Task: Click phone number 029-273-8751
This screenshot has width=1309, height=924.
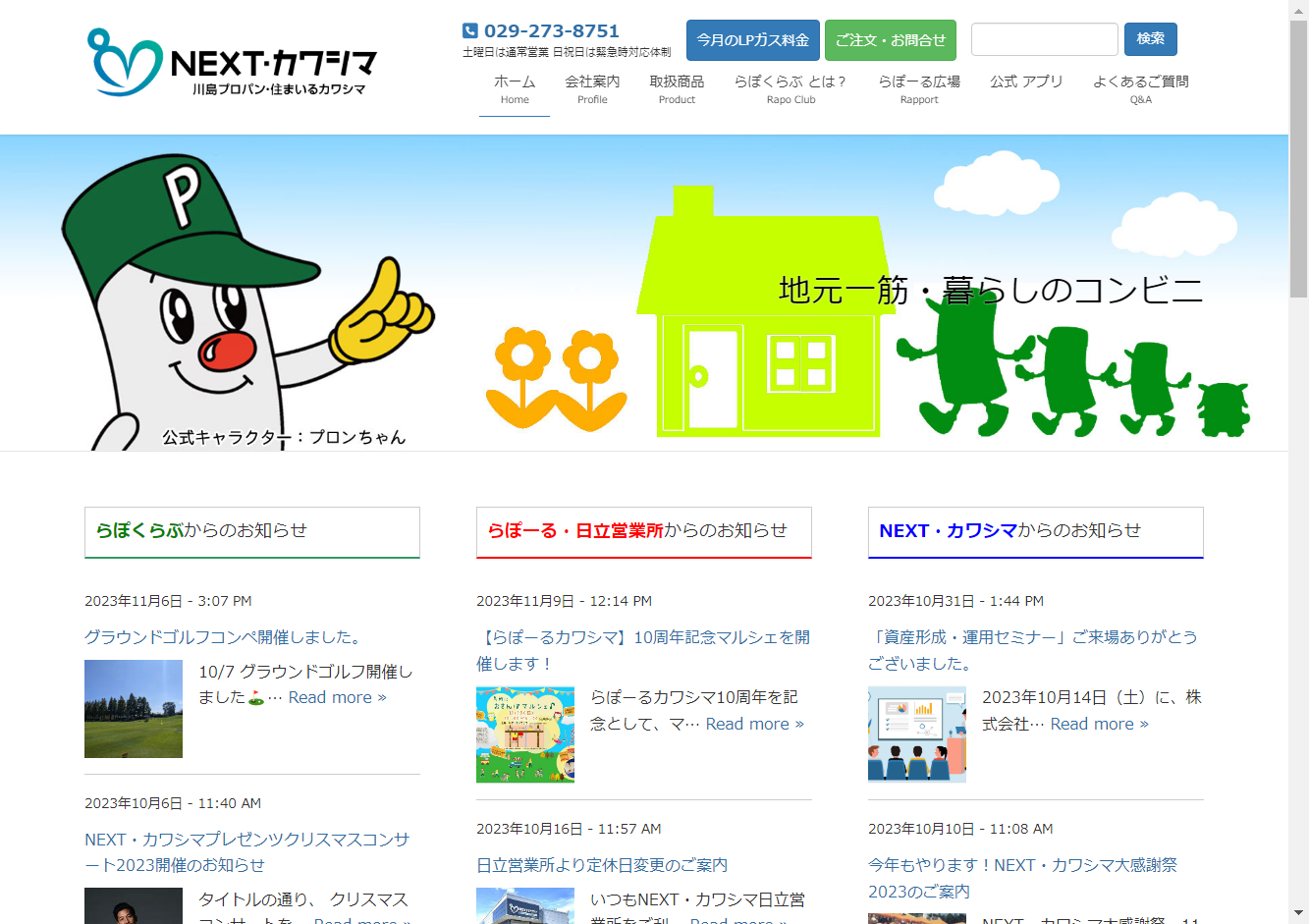Action: point(552,30)
